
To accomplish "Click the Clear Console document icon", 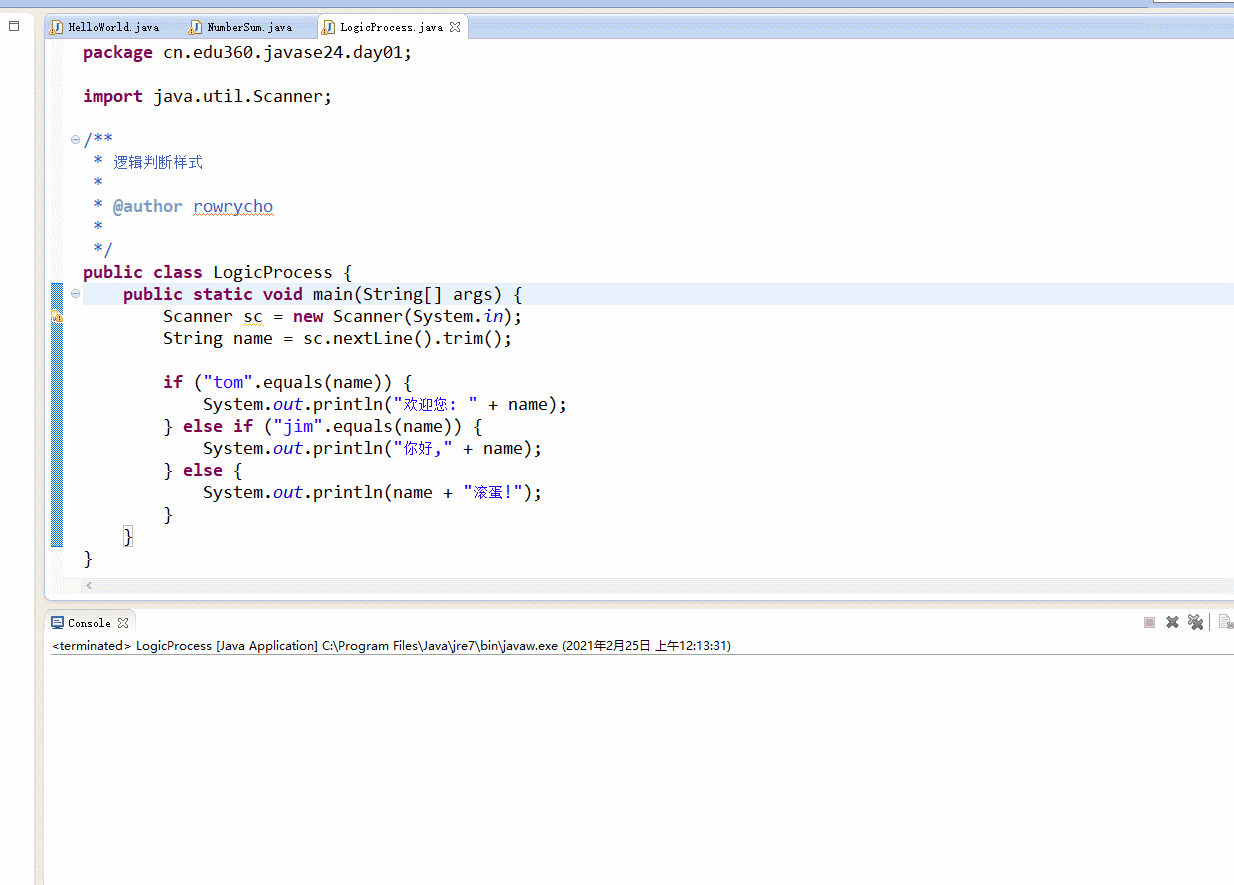I will pos(1225,622).
